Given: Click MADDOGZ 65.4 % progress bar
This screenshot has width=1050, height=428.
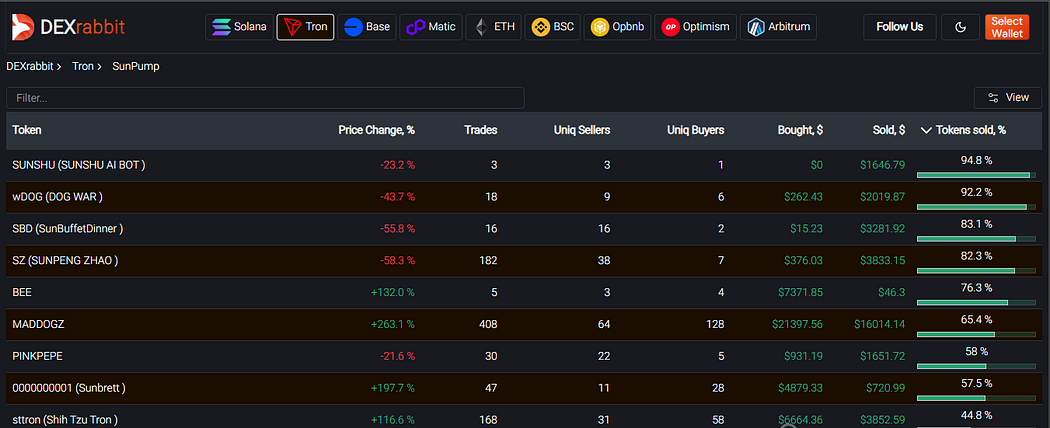Looking at the screenshot, I should pyautogui.click(x=976, y=334).
